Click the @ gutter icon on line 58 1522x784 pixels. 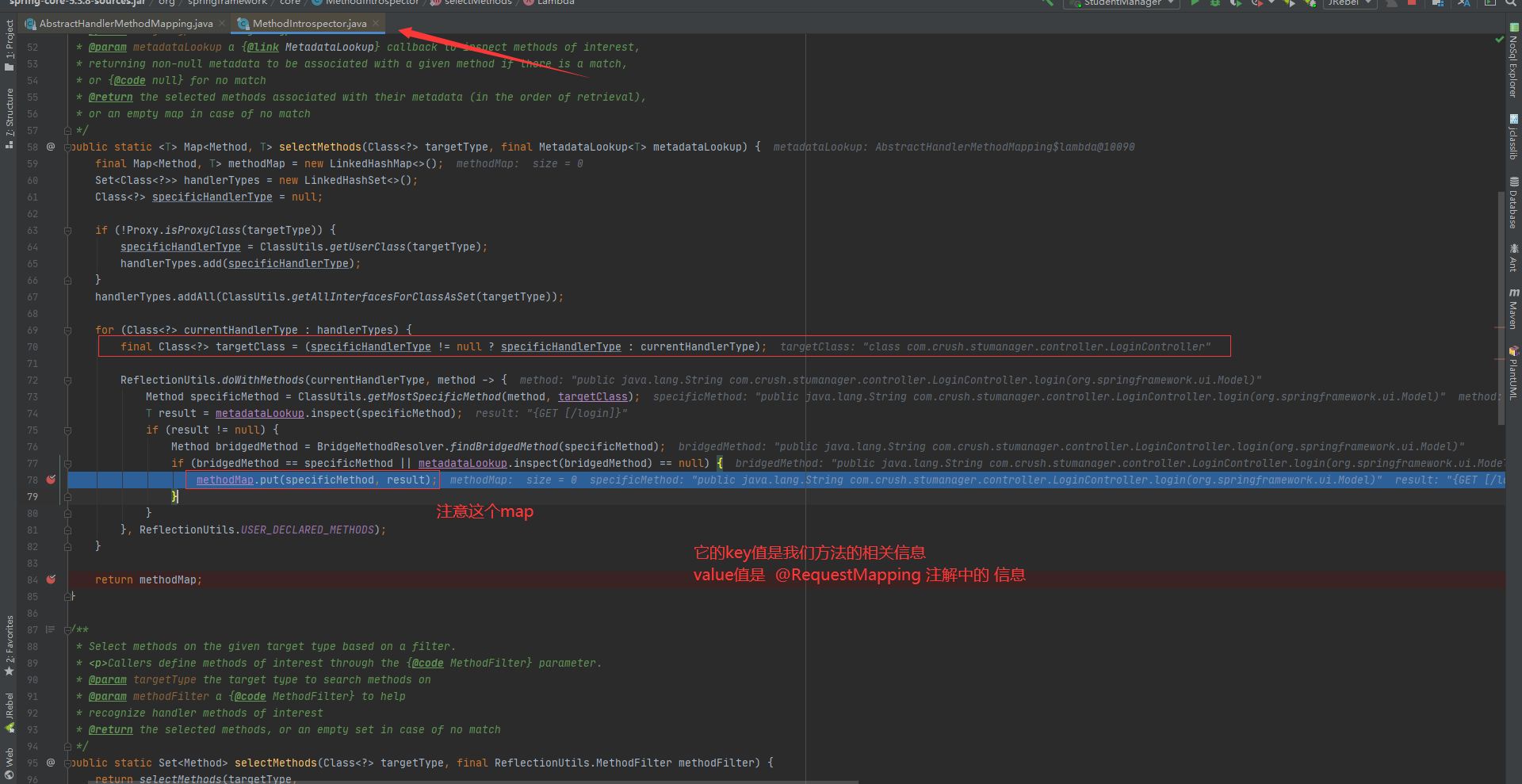click(51, 147)
